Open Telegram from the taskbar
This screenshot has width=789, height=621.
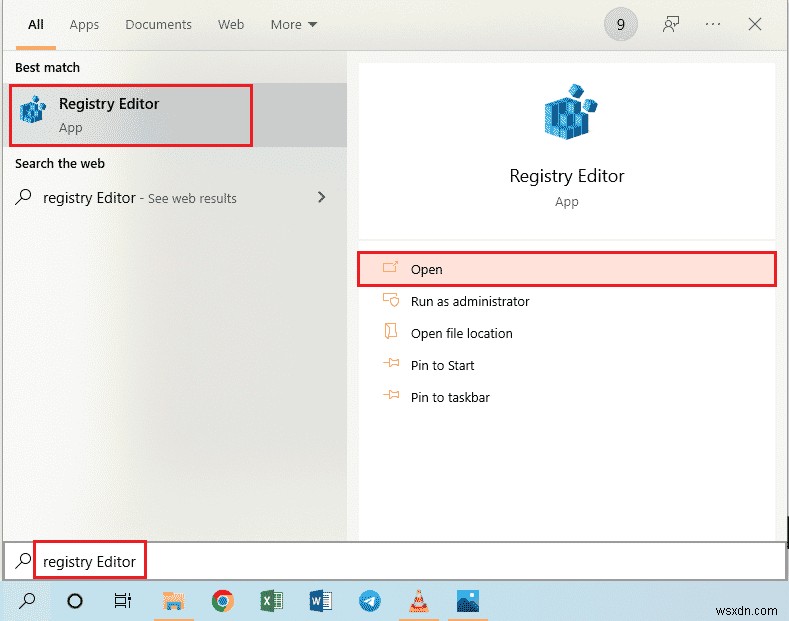pos(370,601)
